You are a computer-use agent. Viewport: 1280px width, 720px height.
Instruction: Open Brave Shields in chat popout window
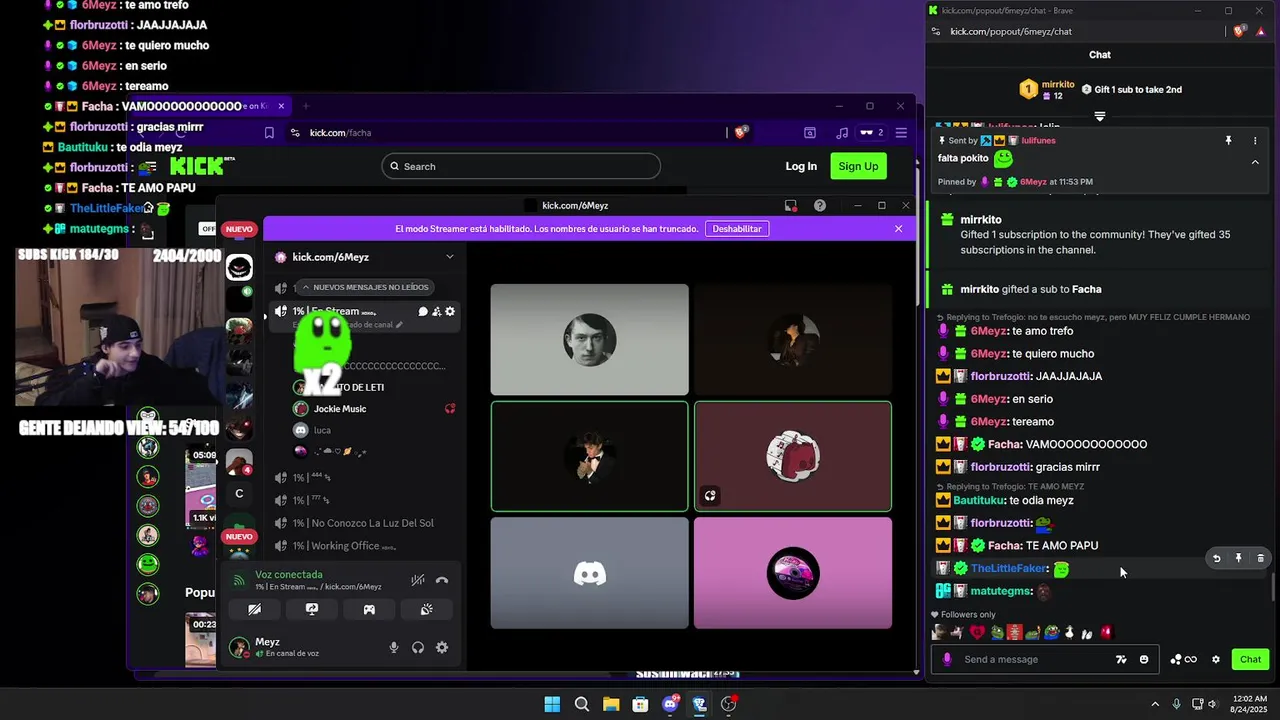pyautogui.click(x=1239, y=31)
